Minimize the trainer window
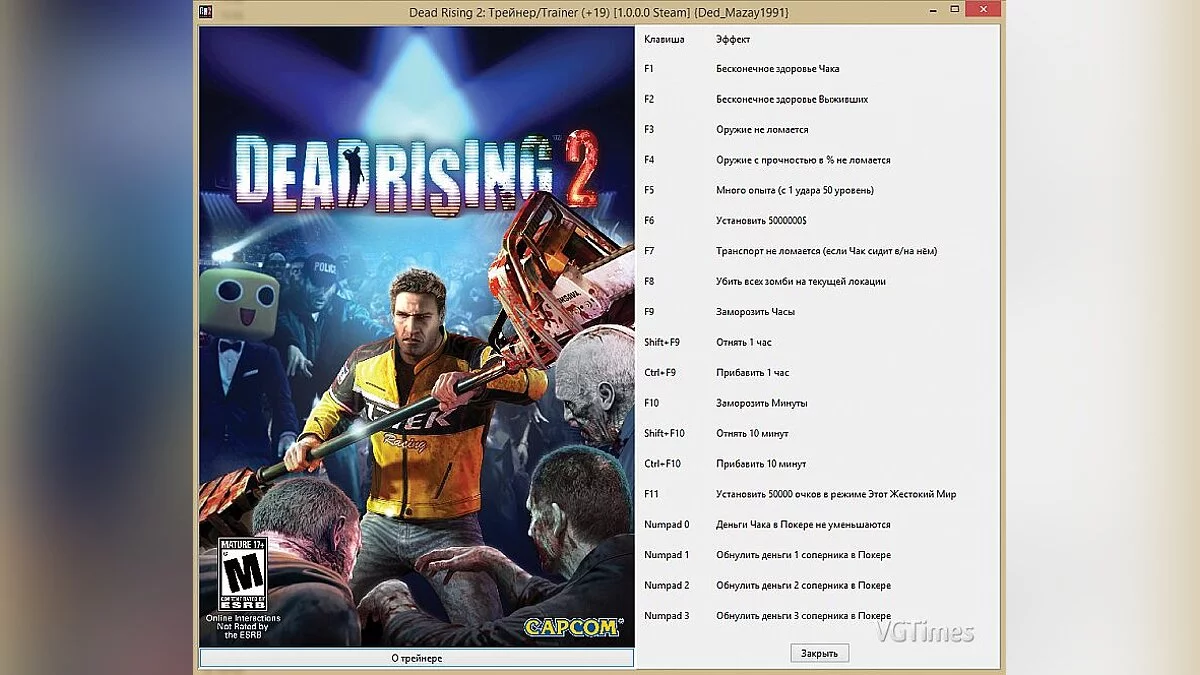Viewport: 1200px width, 675px height. pyautogui.click(x=934, y=9)
